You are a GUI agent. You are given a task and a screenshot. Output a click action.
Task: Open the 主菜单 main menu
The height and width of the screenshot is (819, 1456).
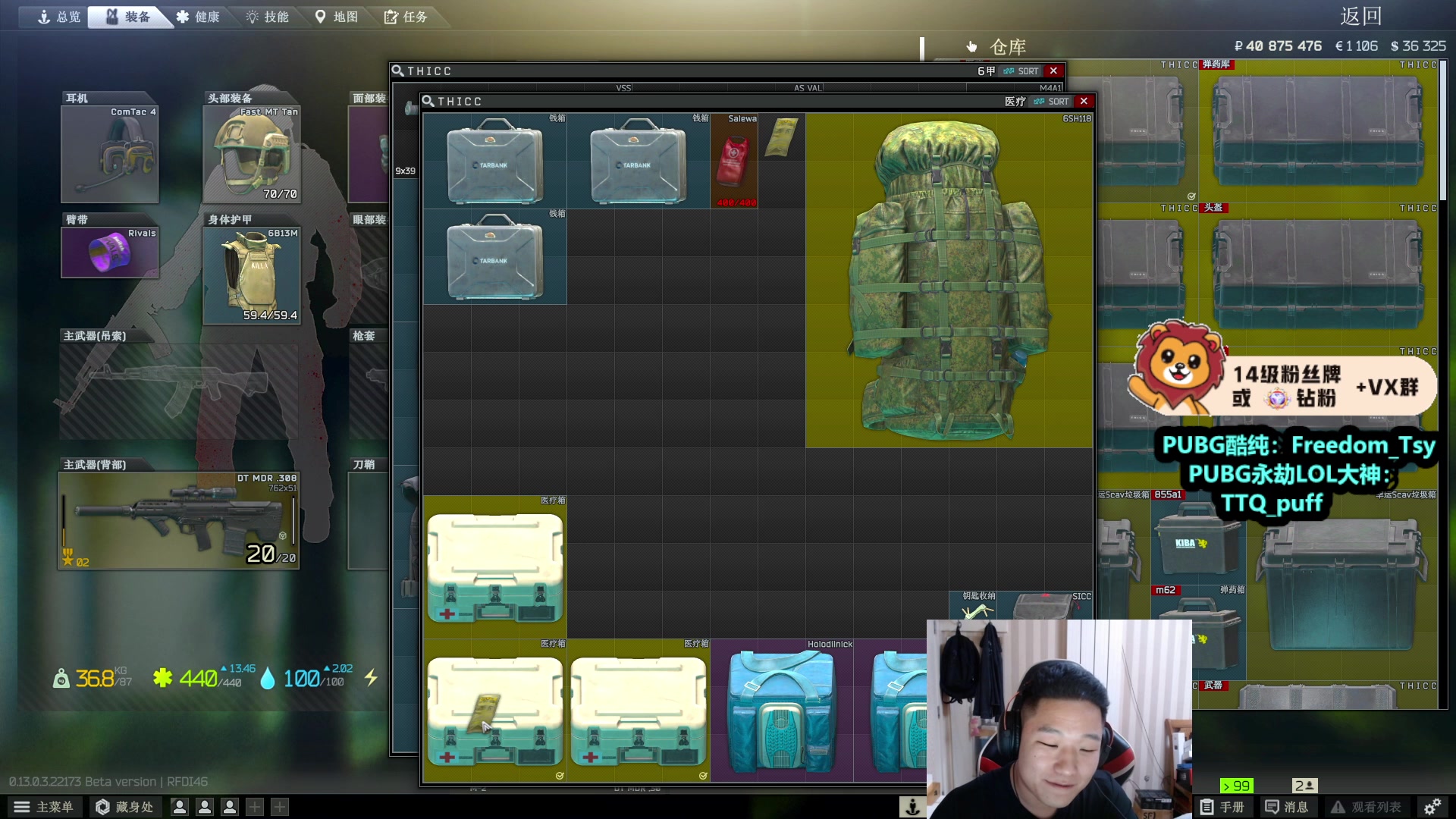44,807
